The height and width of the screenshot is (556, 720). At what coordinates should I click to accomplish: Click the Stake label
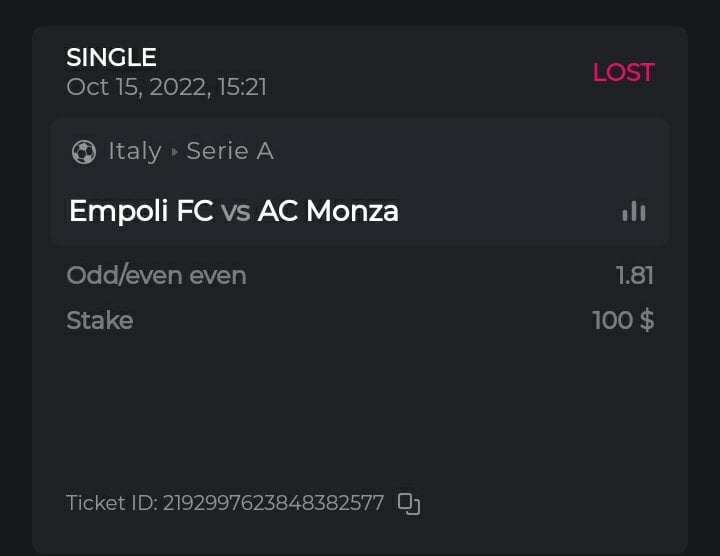coord(99,320)
